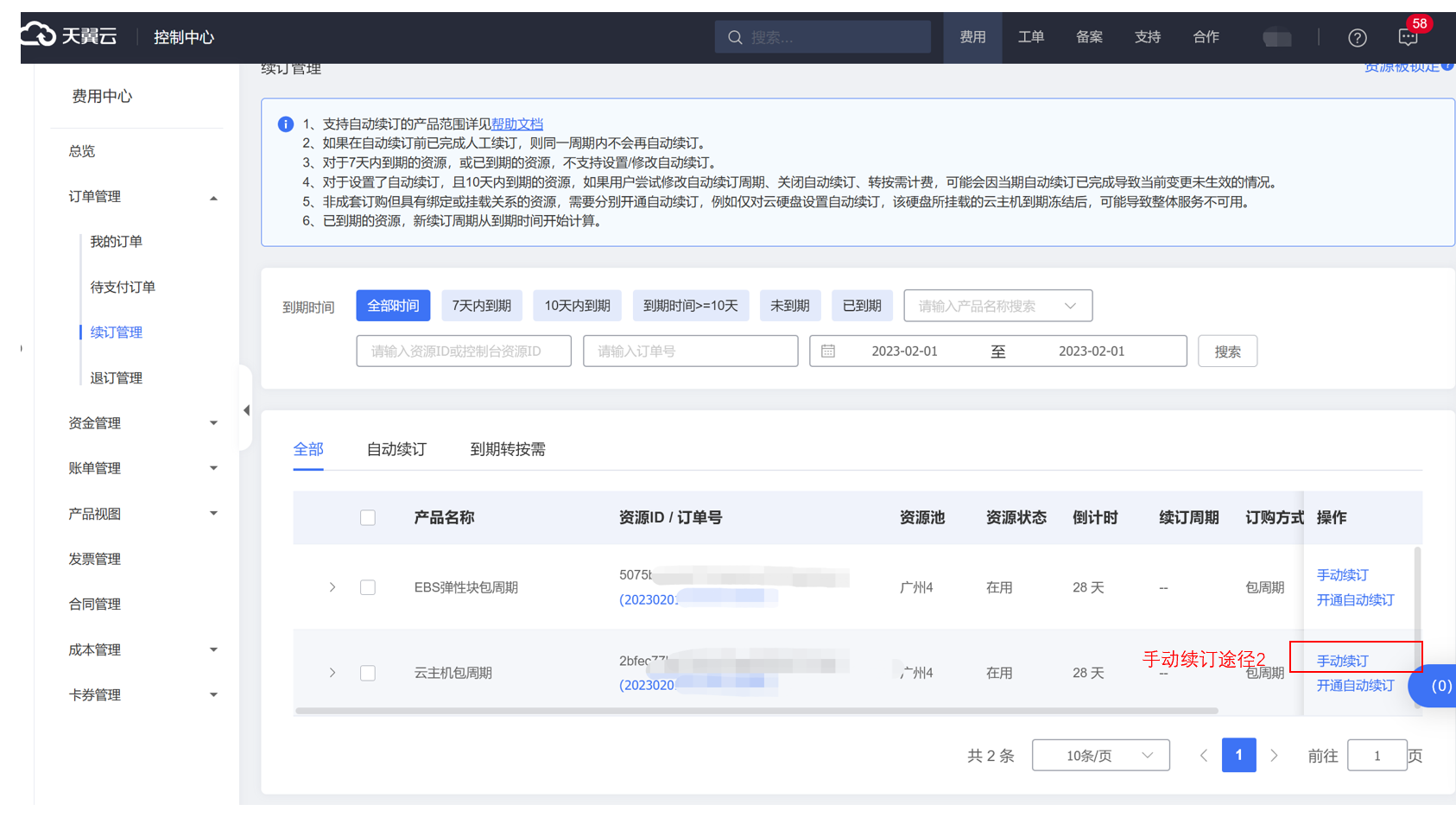1456x817 pixels.
Task: Collapse the sidebar using the left arrow handle
Action: [246, 410]
